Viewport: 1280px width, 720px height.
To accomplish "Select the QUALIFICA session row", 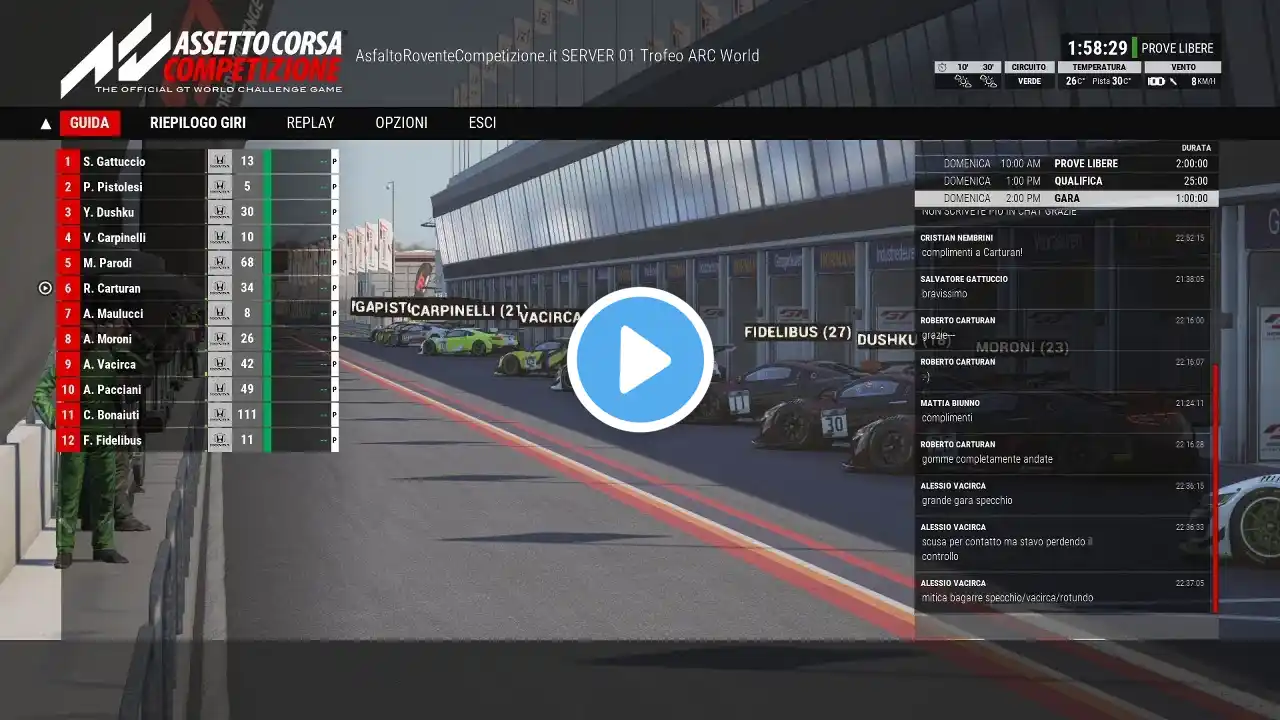I will (x=1066, y=181).
